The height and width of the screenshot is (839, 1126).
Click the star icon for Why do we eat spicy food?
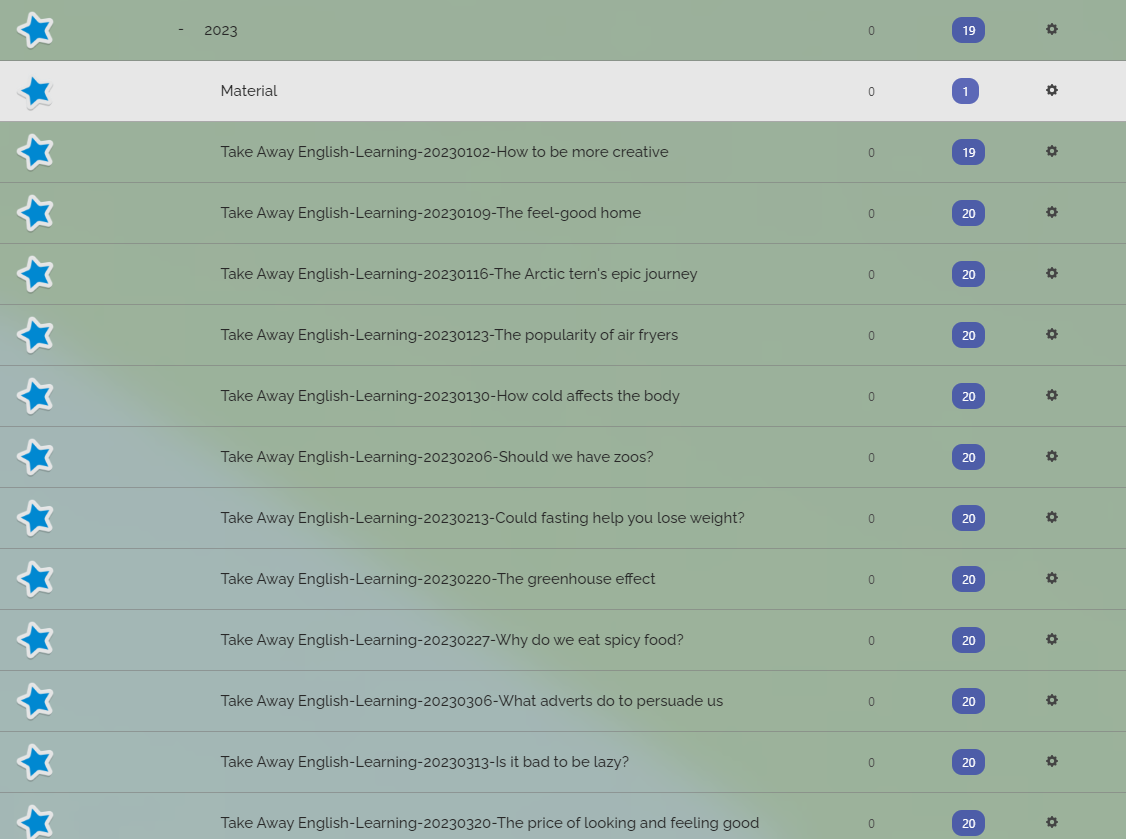35,641
